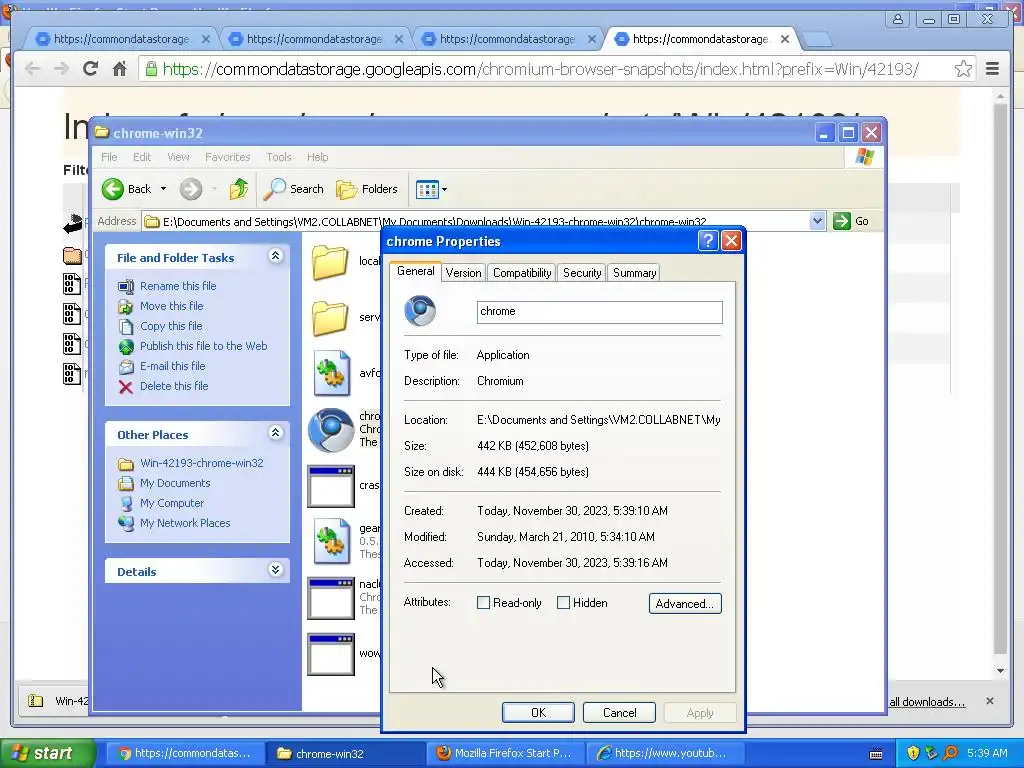Expand the Details panel
This screenshot has height=768, width=1024.
tap(276, 570)
